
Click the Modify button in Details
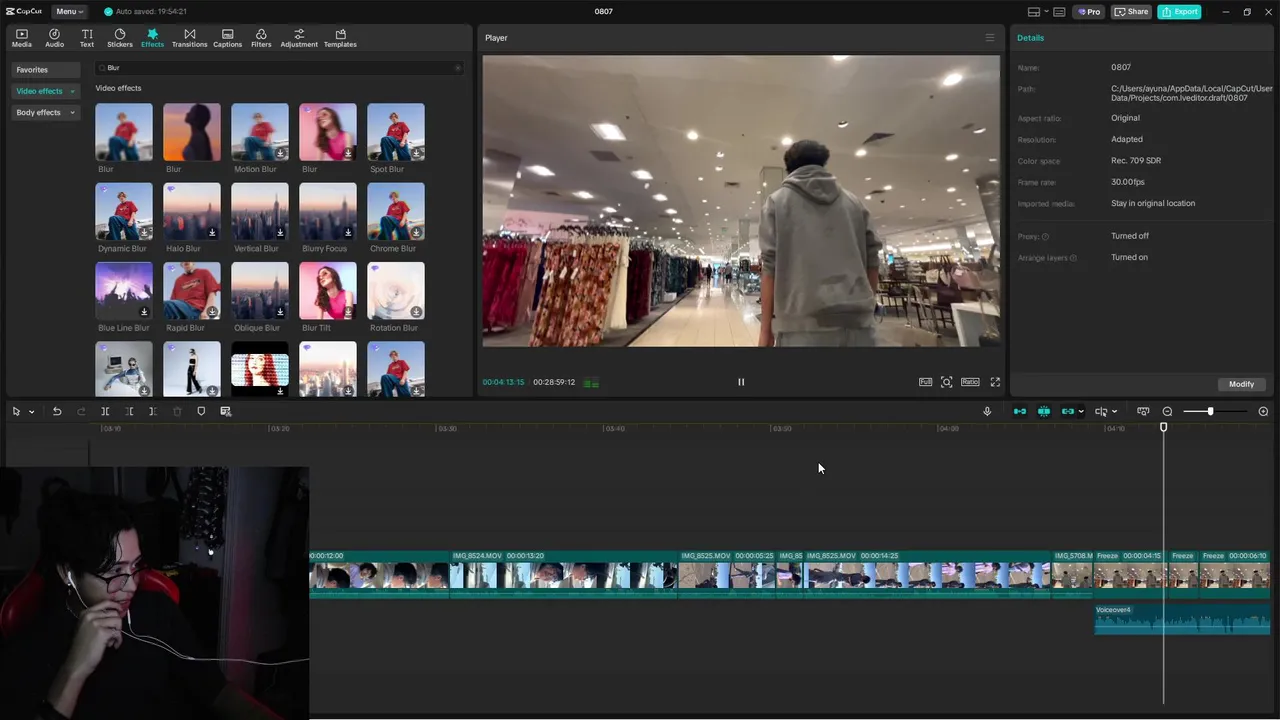(1241, 384)
